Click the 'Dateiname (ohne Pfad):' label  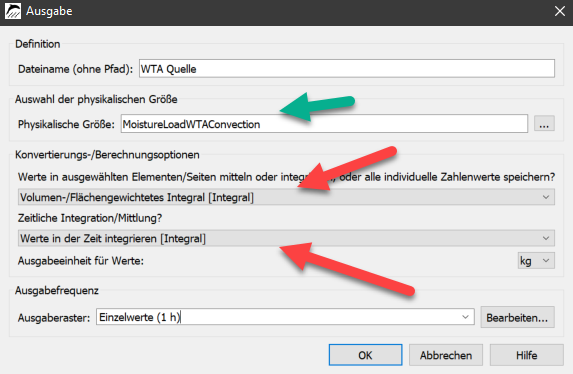76,69
